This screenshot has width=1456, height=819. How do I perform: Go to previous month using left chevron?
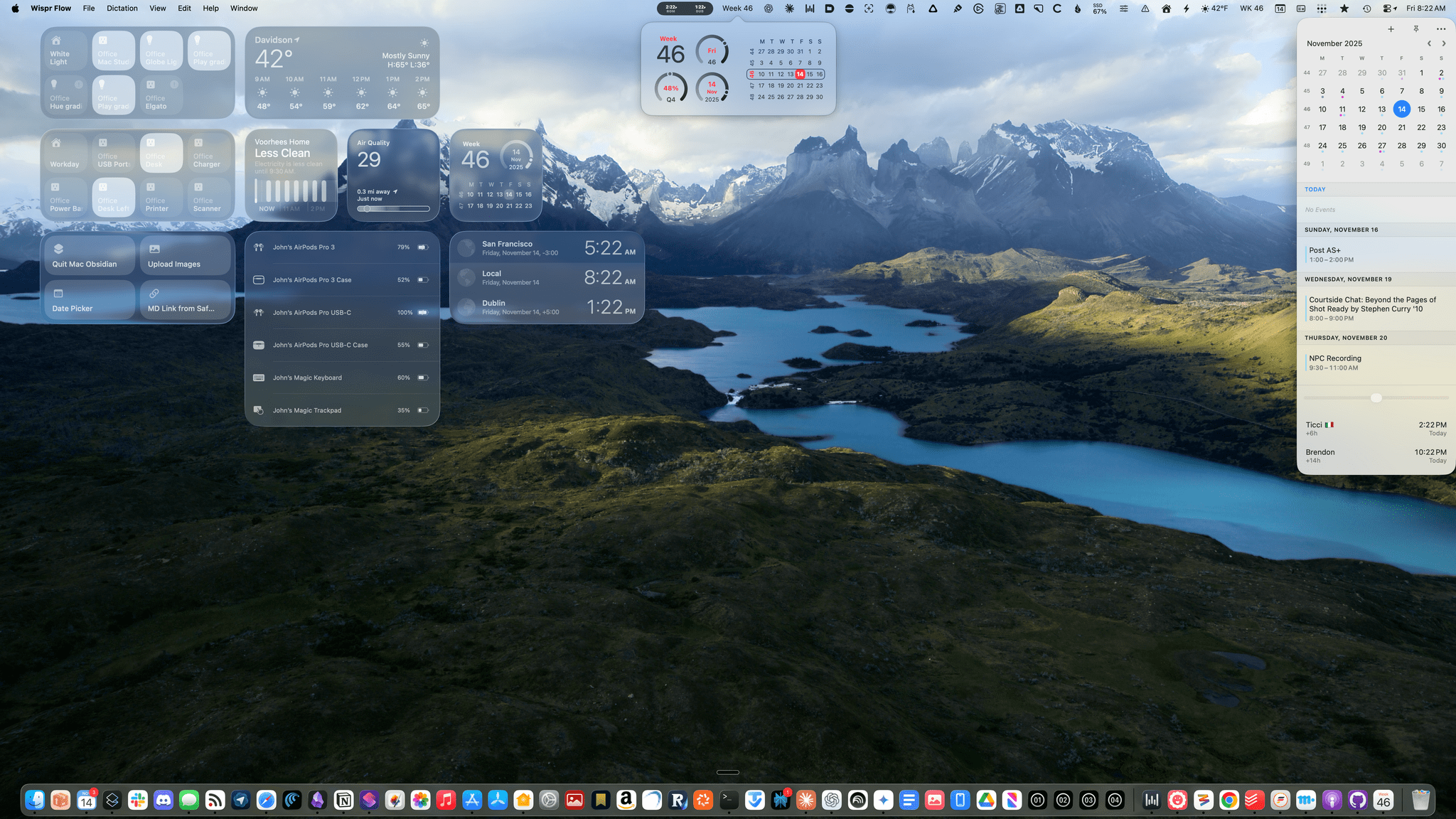[1429, 43]
